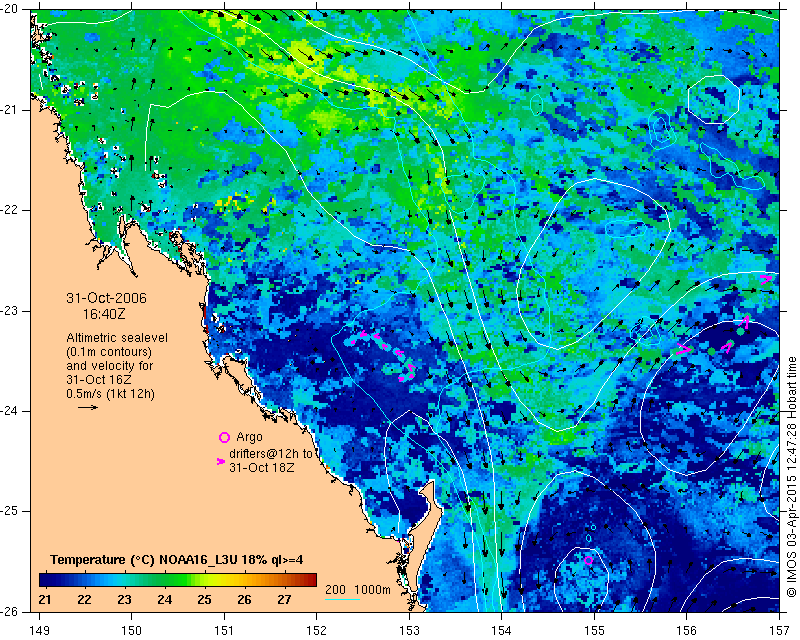Click the longitude axis label 152
This screenshot has width=800, height=640.
click(316, 631)
